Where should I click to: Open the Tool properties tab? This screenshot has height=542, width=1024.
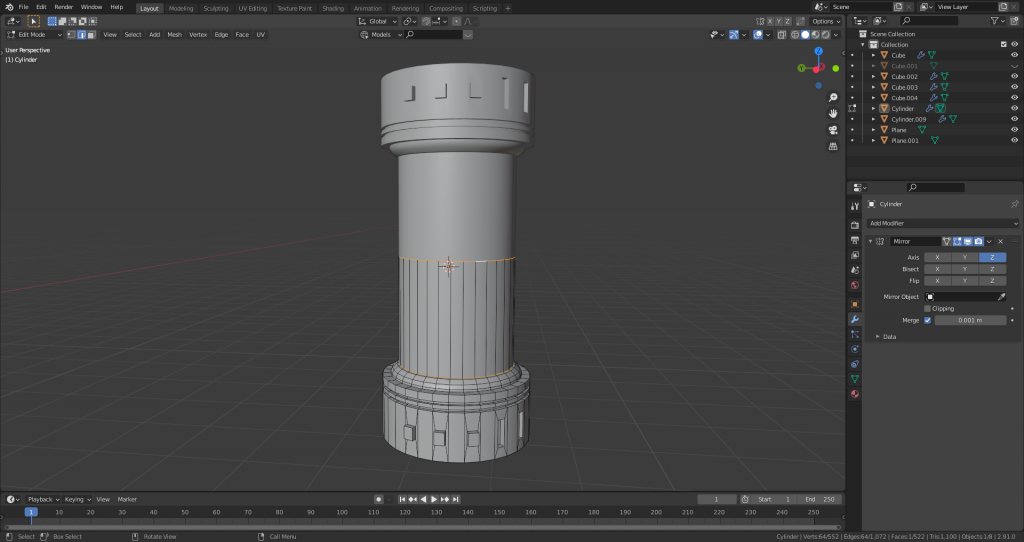point(855,206)
